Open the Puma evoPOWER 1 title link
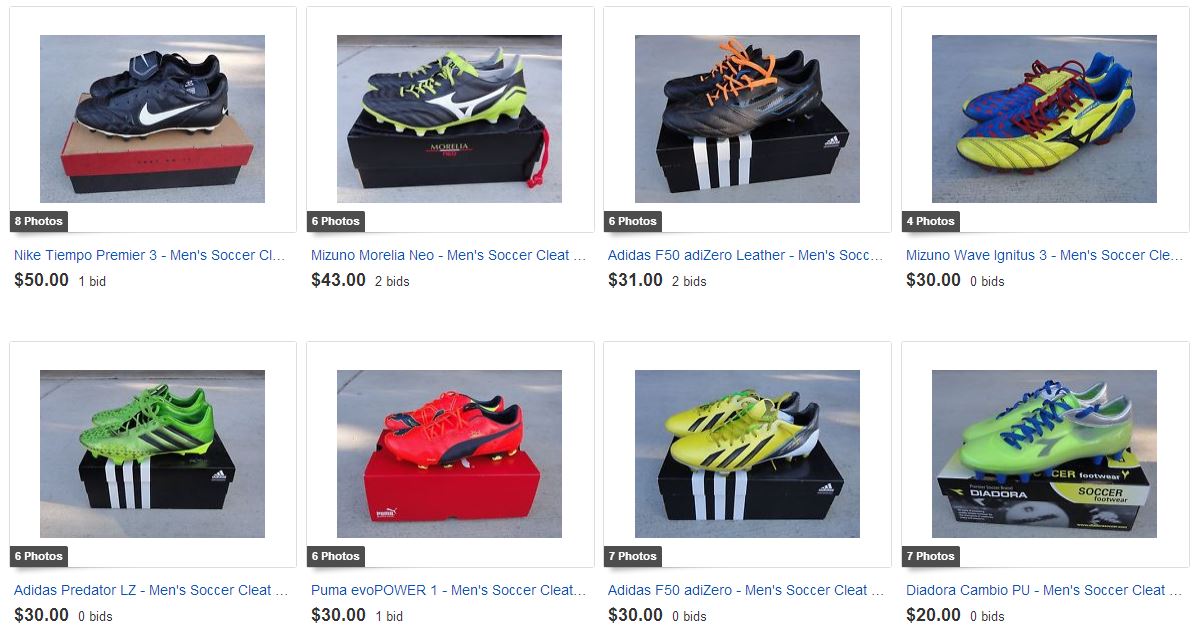 tap(448, 591)
